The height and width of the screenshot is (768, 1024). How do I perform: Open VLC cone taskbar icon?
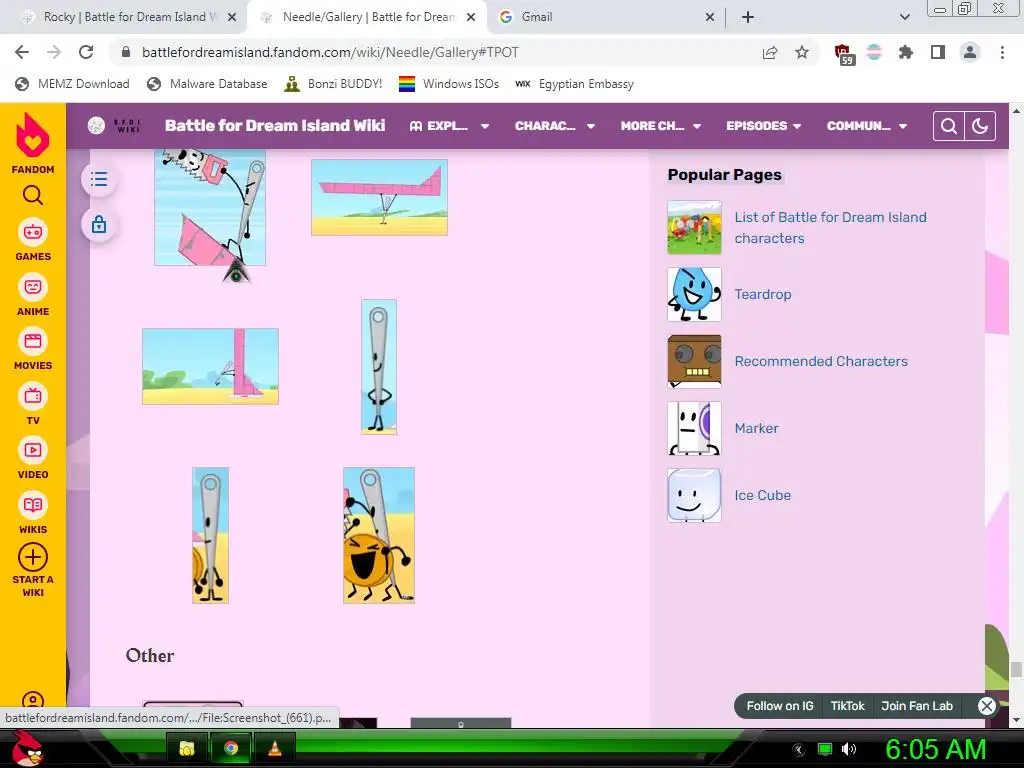coord(275,748)
